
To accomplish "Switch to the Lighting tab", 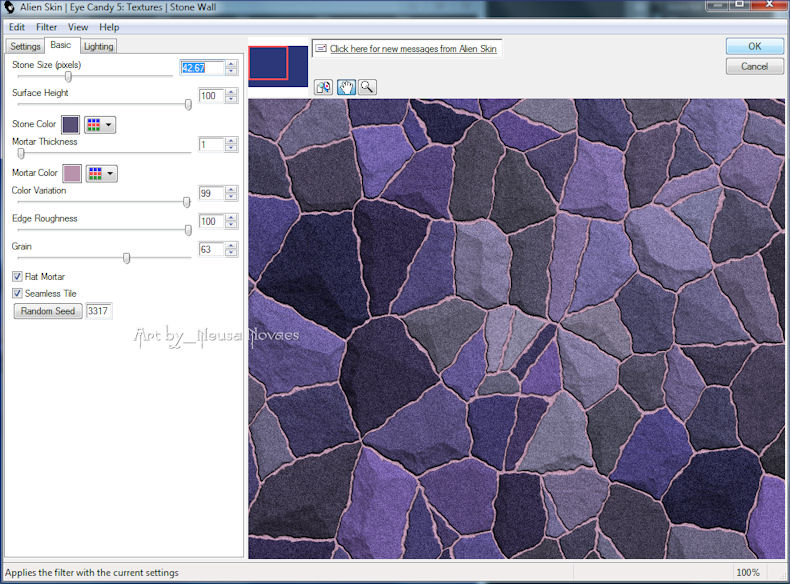I will 99,46.
